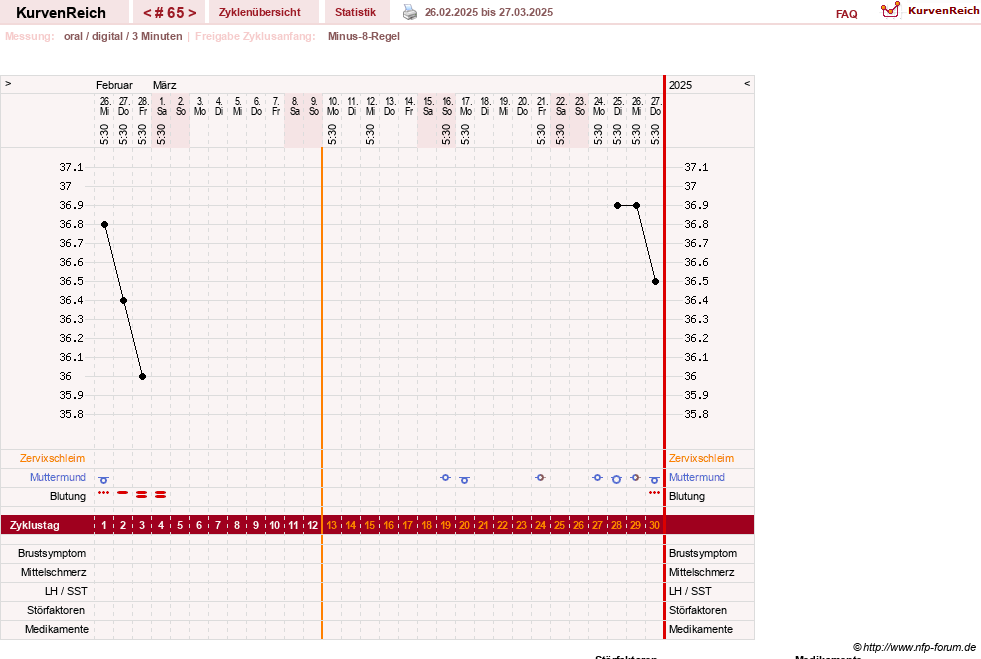The height and width of the screenshot is (659, 981).
Task: Click the KurvenReich title at top left
Action: tap(61, 13)
